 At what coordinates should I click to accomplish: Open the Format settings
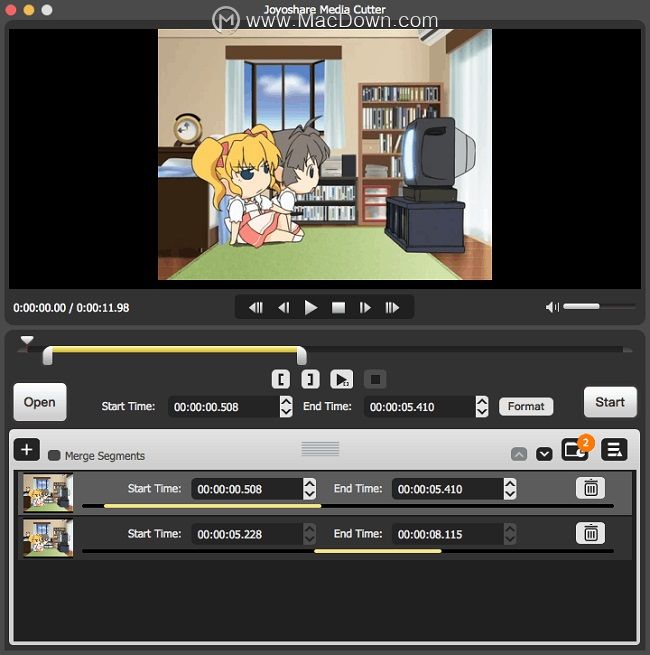pyautogui.click(x=526, y=406)
